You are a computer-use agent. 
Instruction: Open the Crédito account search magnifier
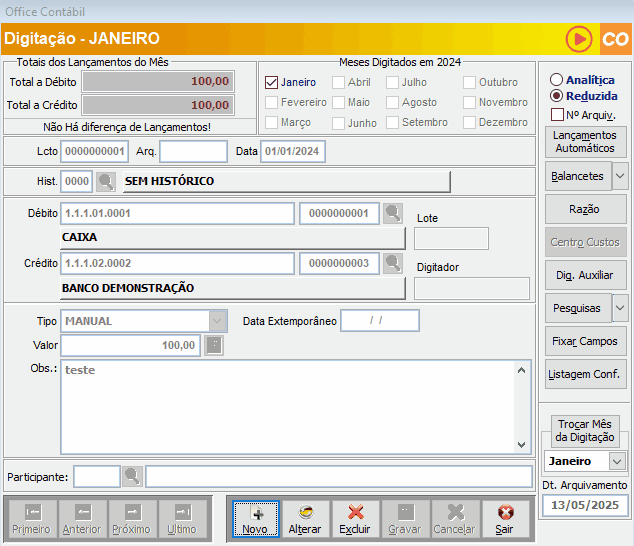click(x=393, y=264)
